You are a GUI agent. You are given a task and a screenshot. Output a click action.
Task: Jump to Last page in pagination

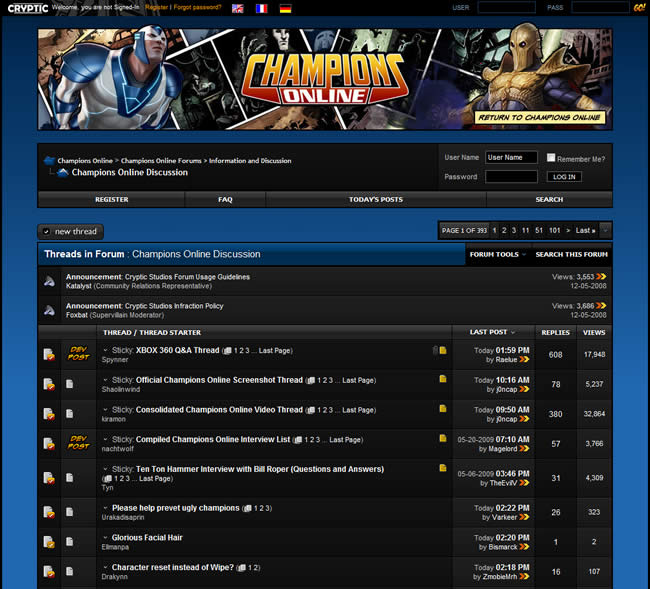pos(585,230)
